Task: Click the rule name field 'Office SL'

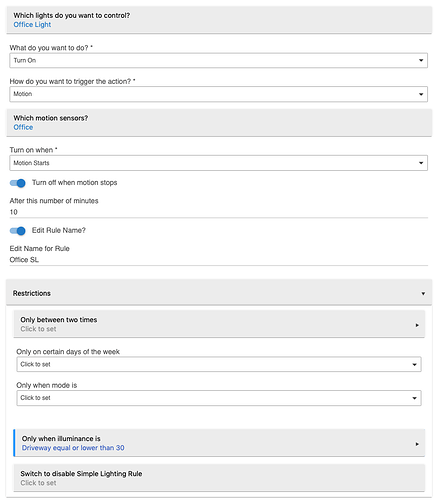Action: (218, 260)
